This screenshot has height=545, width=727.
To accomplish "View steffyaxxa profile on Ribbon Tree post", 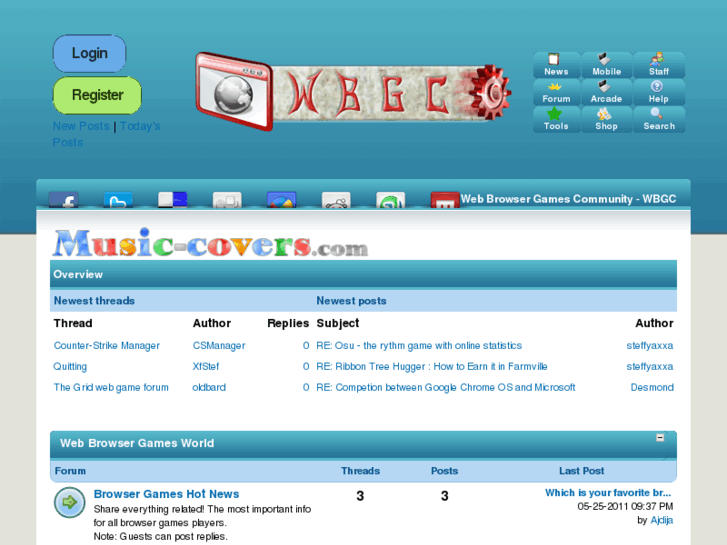I will click(650, 366).
